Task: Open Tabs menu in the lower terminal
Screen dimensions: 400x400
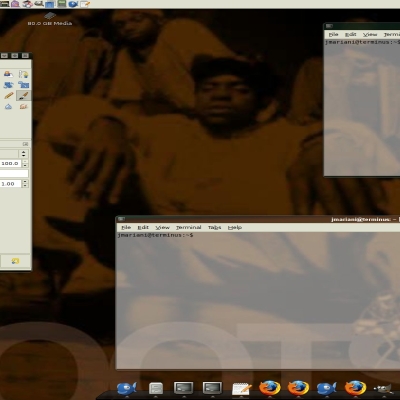Action: 215,227
